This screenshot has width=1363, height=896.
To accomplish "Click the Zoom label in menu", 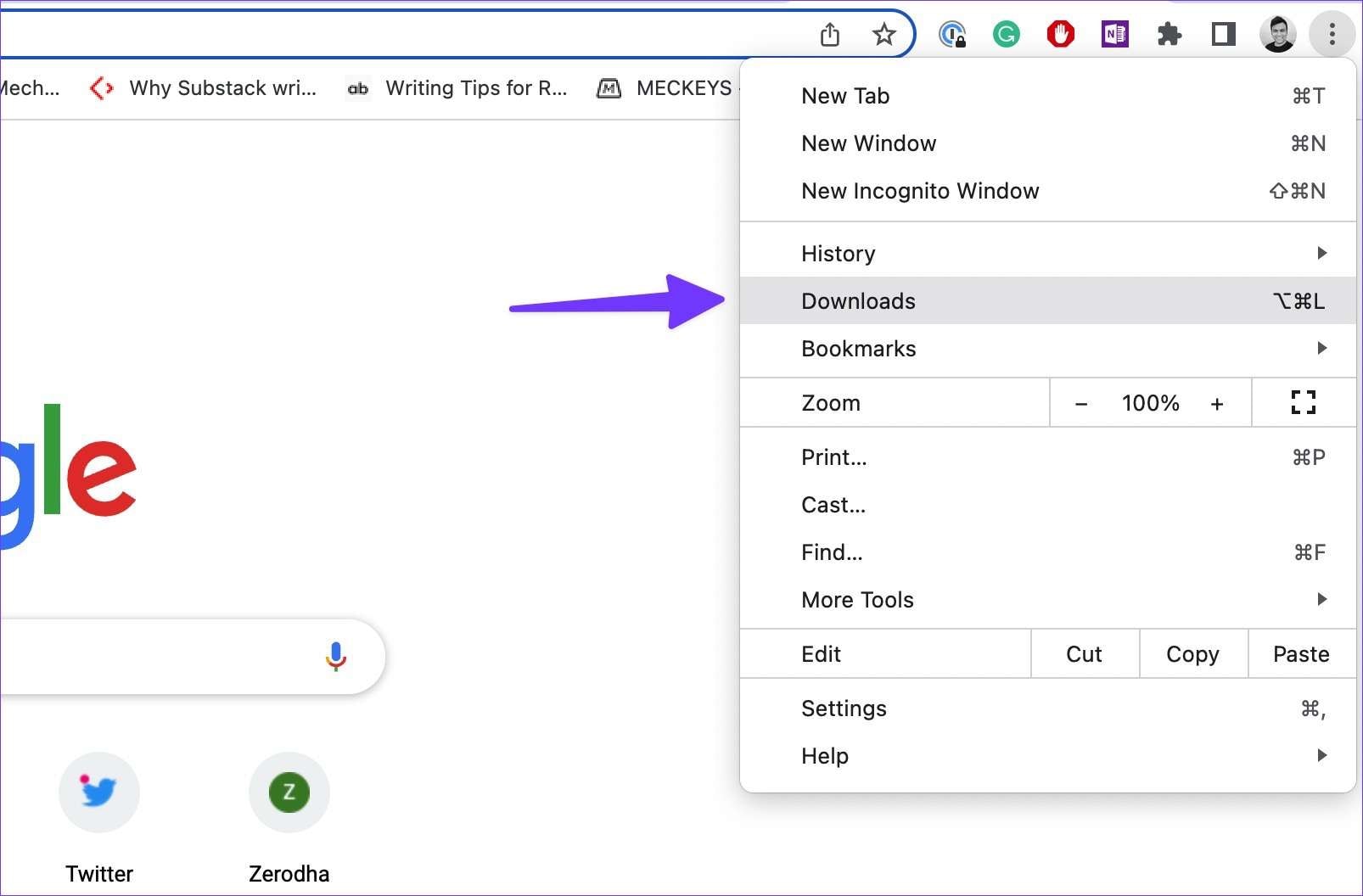I will tap(831, 403).
